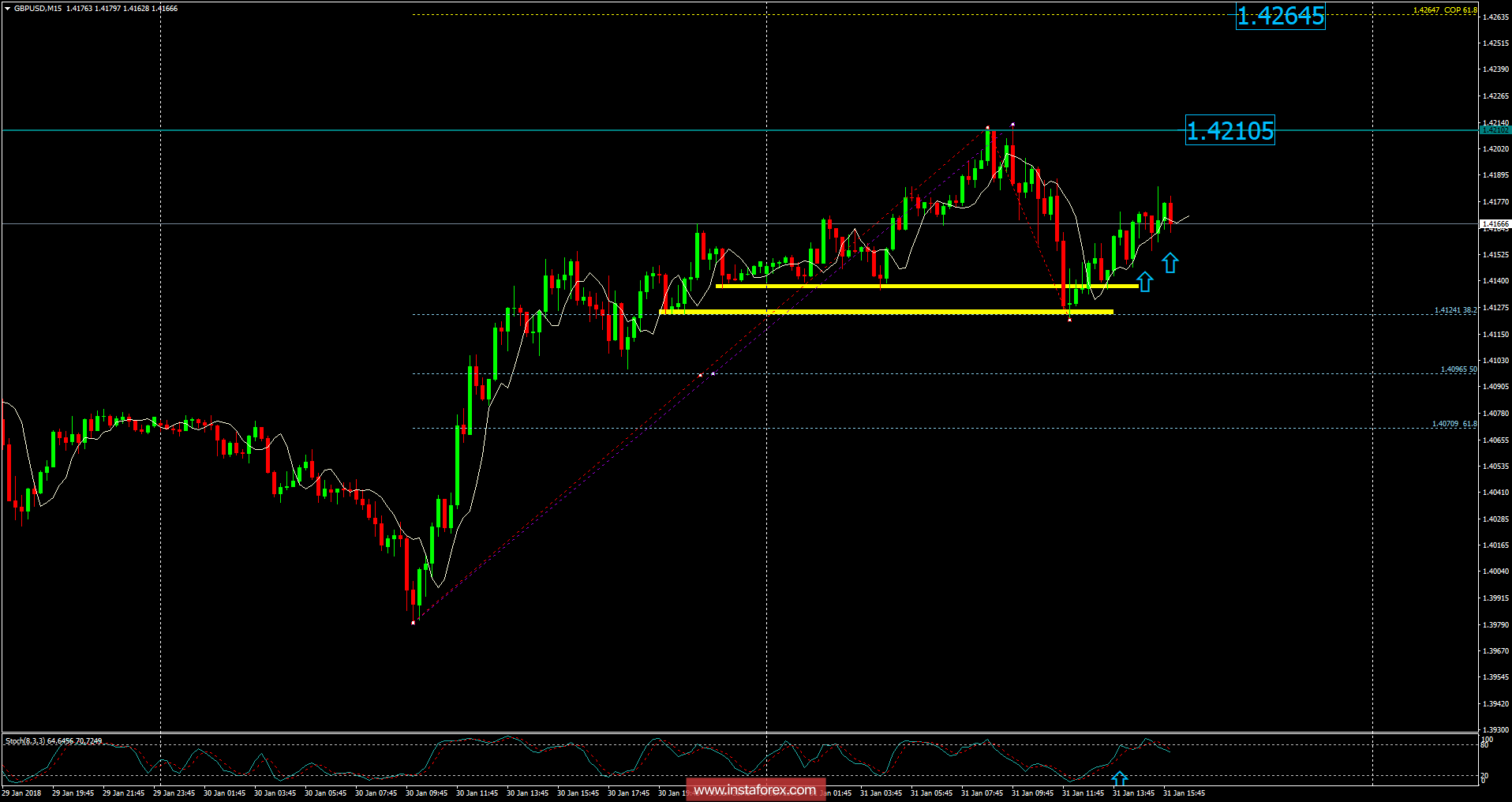The height and width of the screenshot is (802, 1512).
Task: Click the blue arrow on the yellow support line
Action: pos(1144,282)
